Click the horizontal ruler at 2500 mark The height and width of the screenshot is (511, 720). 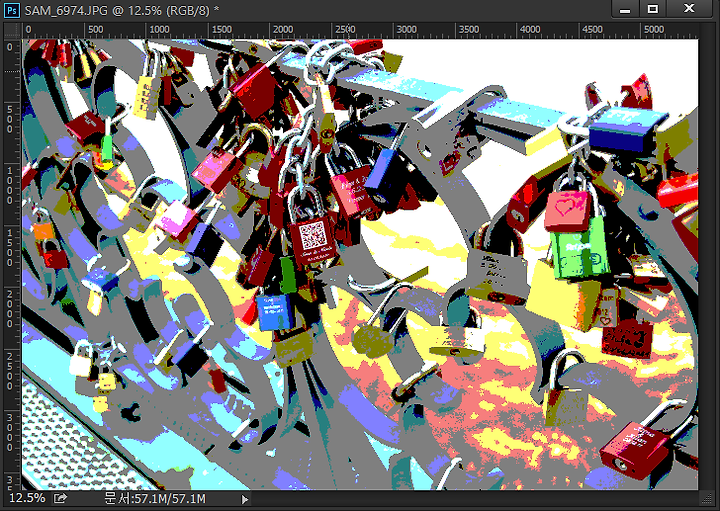pyautogui.click(x=345, y=30)
